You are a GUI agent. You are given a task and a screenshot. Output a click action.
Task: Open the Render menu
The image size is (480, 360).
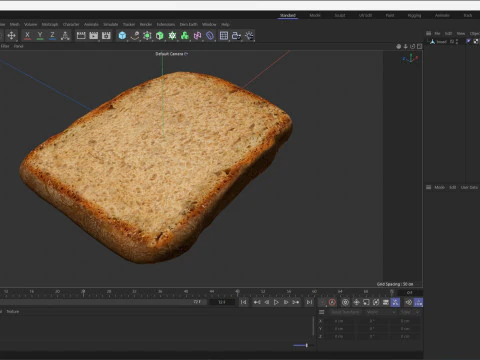point(146,24)
